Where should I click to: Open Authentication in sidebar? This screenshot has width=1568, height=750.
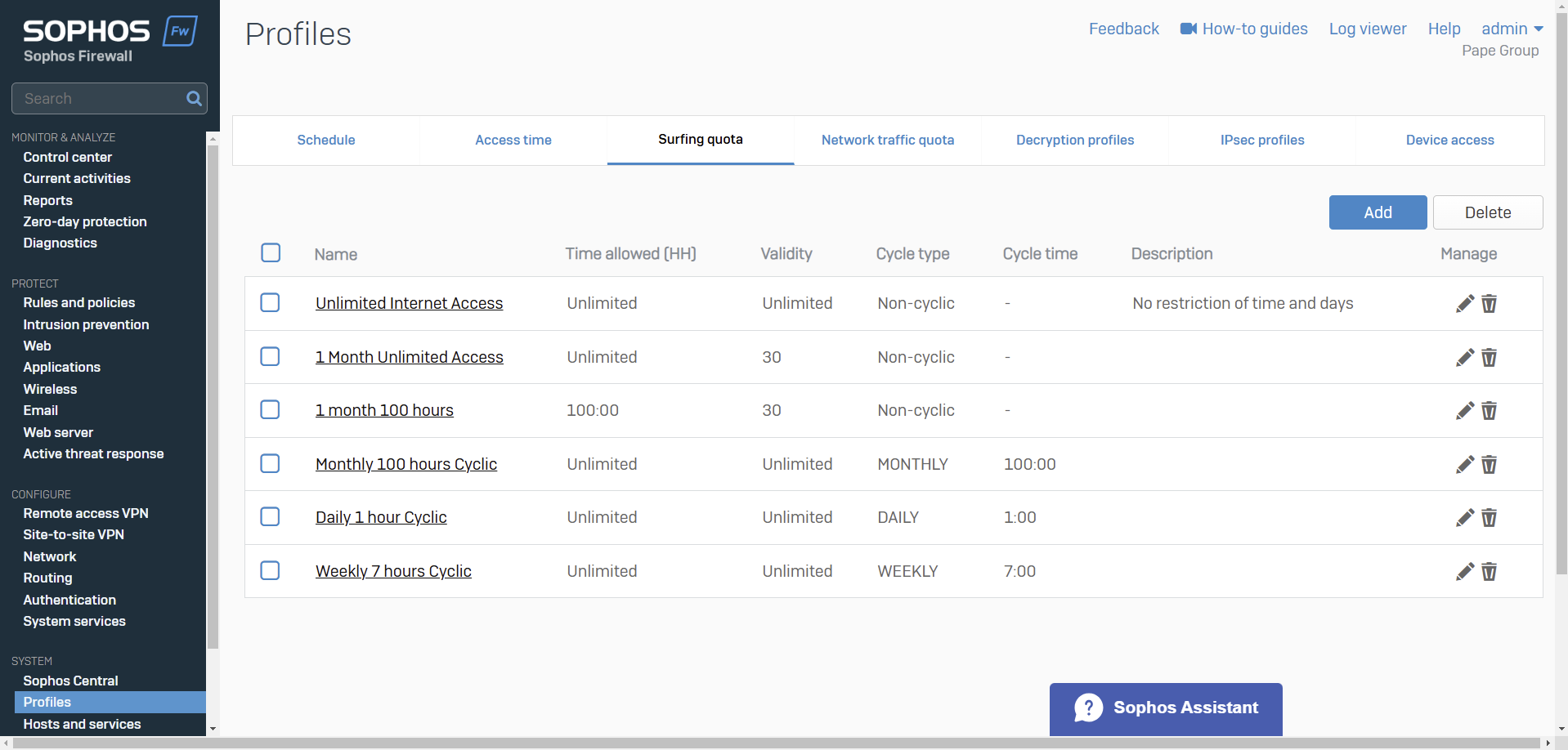[69, 600]
